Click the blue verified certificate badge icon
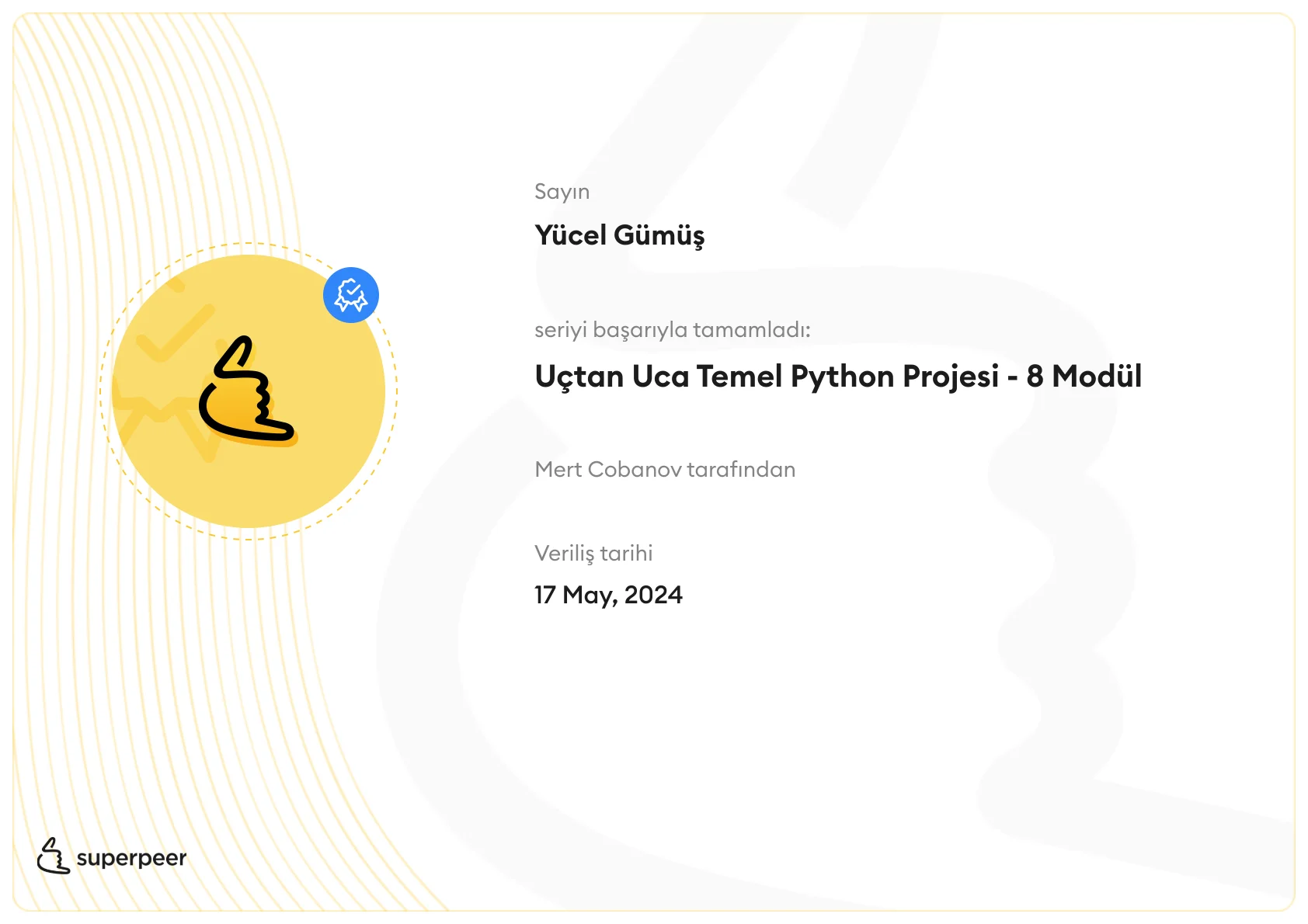Image resolution: width=1308 pixels, height=924 pixels. 351,295
